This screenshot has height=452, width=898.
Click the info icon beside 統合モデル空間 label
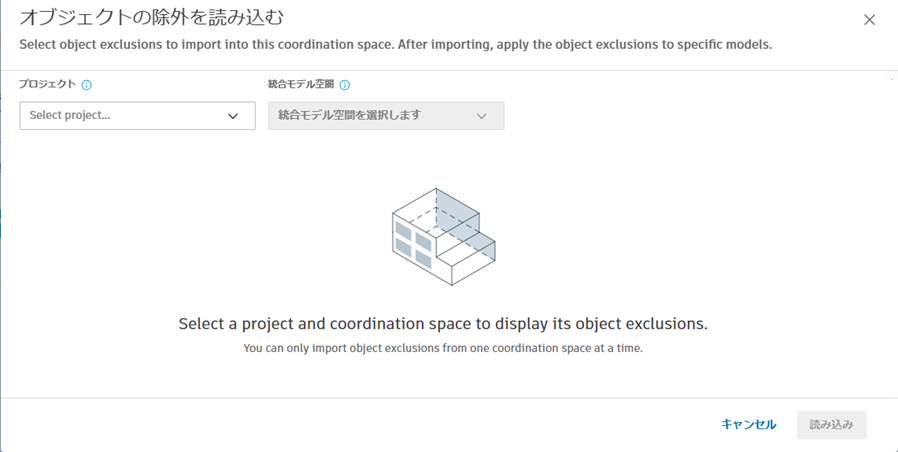point(345,85)
